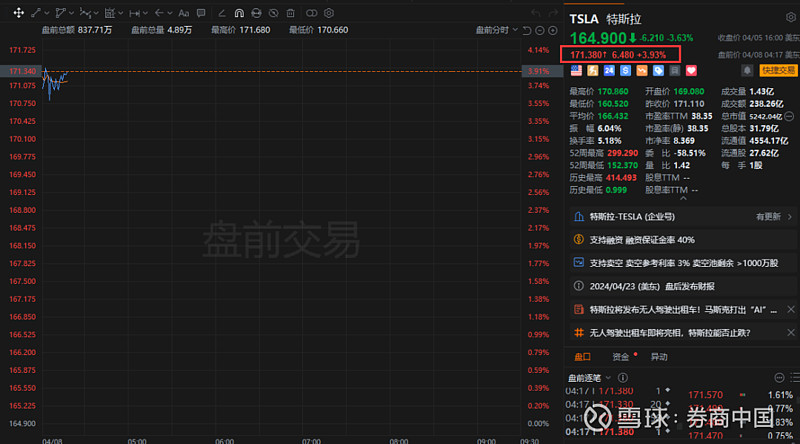Screen dimensions: 800x444
Task: Toggle the overlay link circles icon
Action: [x=311, y=13]
